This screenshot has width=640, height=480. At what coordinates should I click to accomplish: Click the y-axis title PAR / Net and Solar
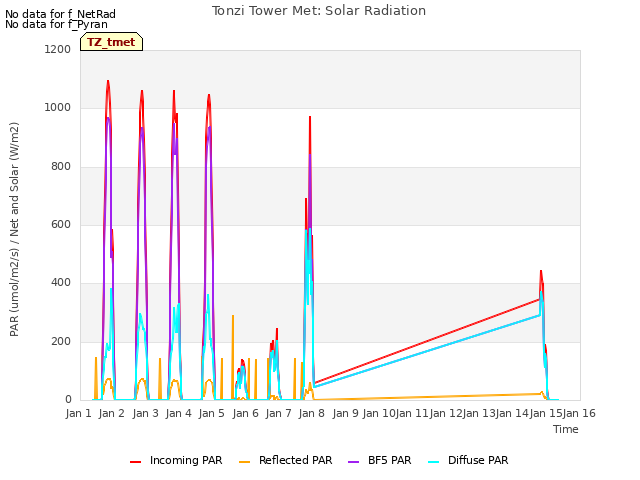pos(14,229)
